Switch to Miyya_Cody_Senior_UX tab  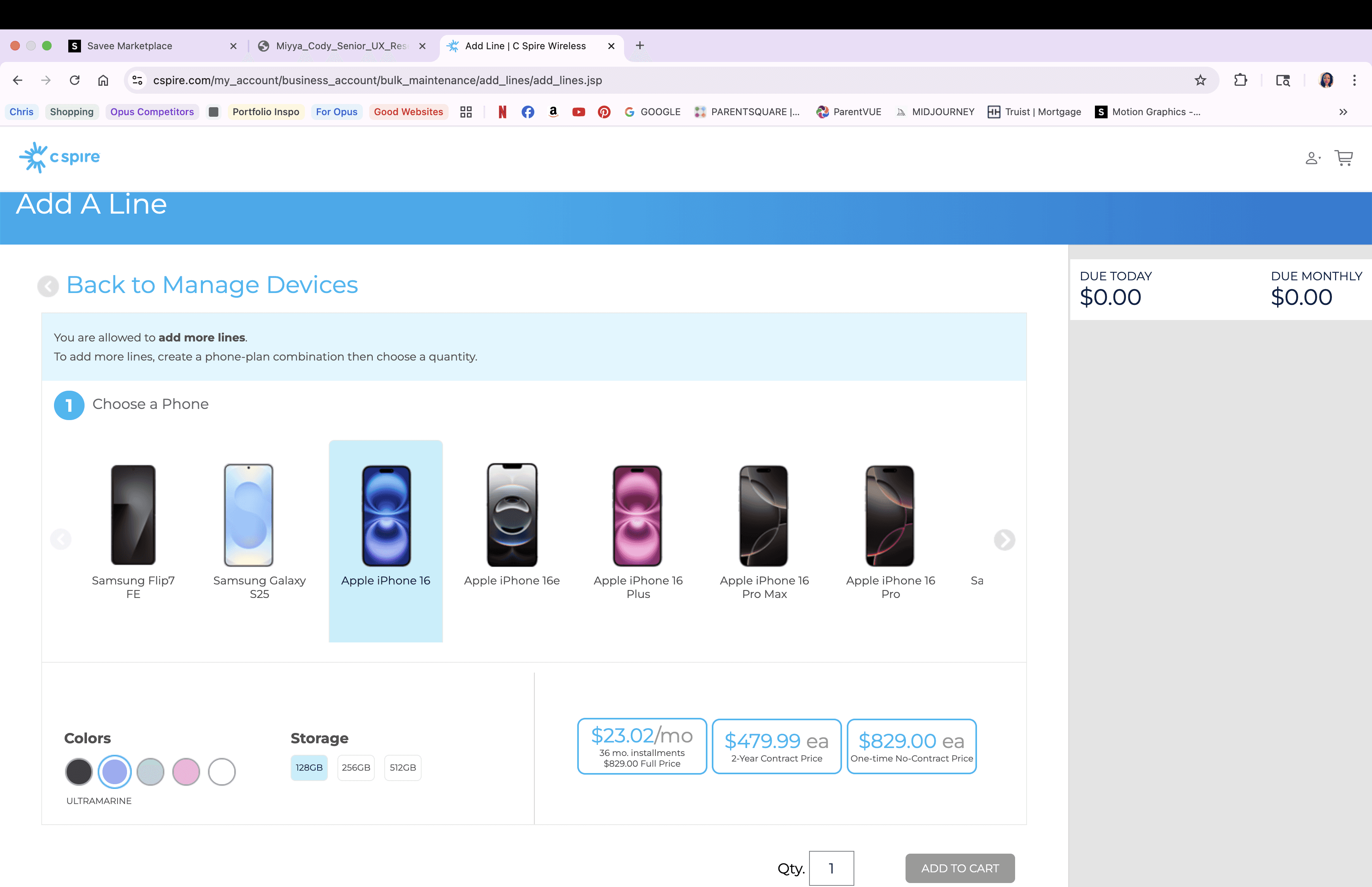[x=341, y=46]
